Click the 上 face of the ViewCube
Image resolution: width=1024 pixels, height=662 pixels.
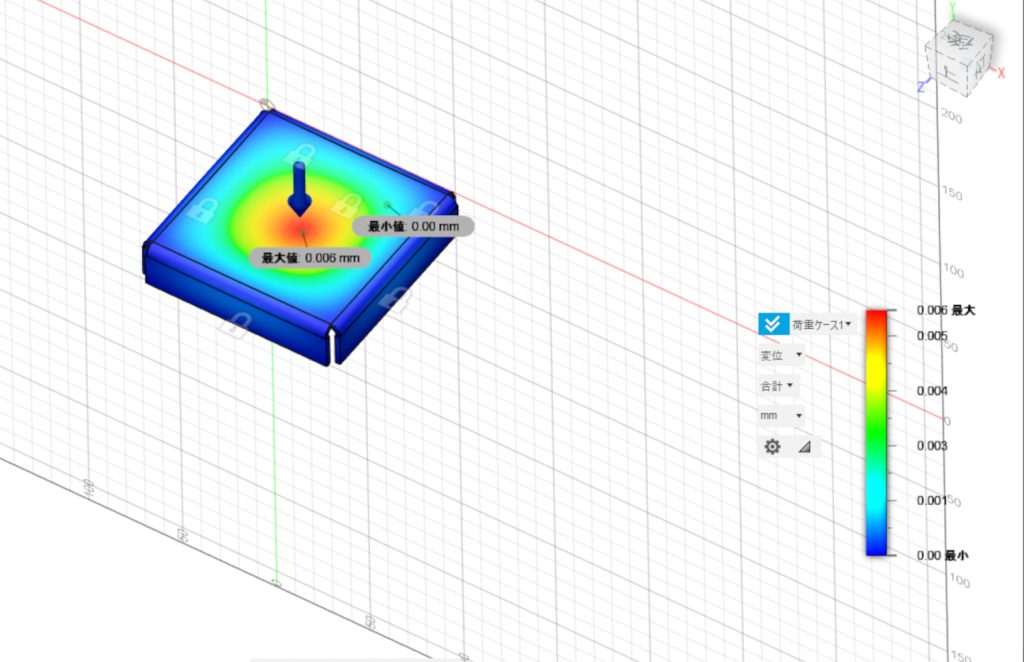click(x=949, y=71)
